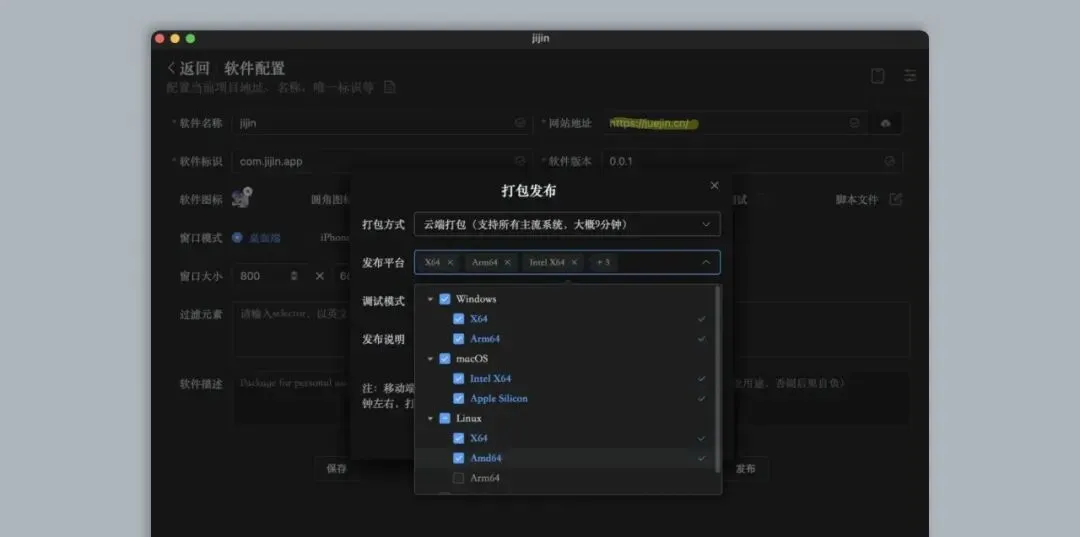The height and width of the screenshot is (537, 1080).
Task: Remove the Intel X64 tag chip
Action: coord(574,262)
